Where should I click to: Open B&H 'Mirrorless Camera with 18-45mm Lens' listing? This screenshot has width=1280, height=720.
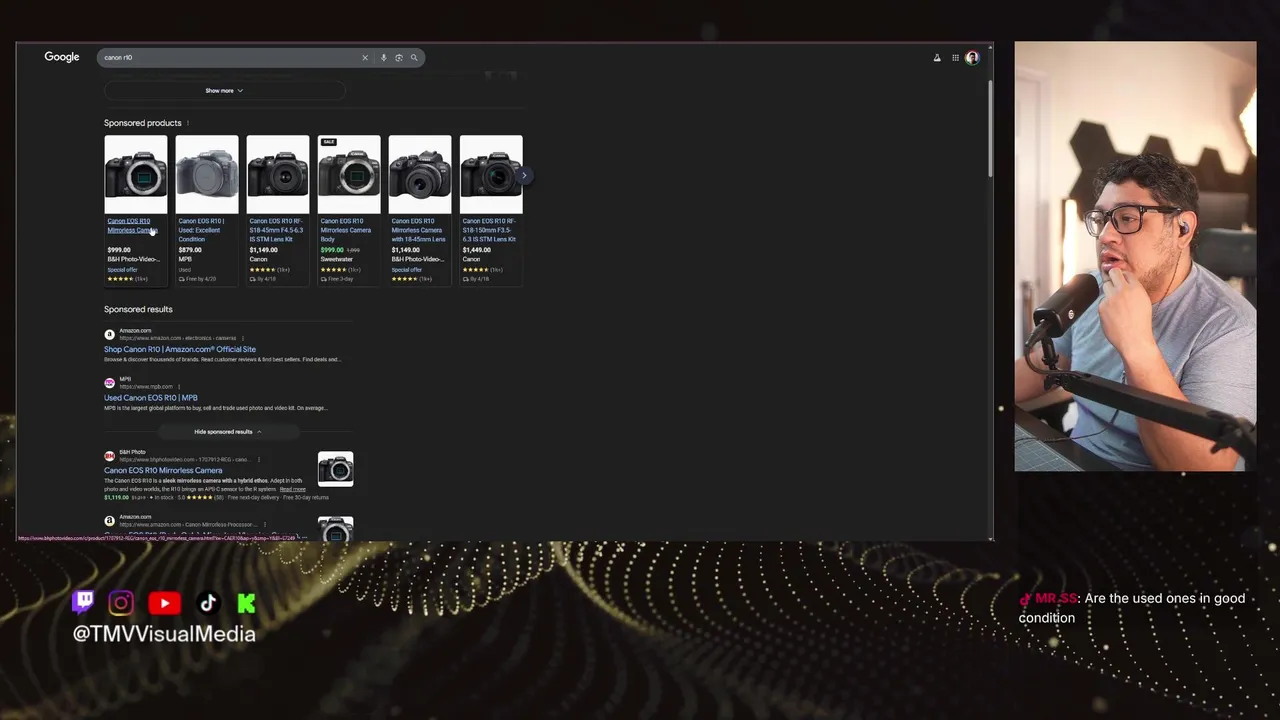418,230
